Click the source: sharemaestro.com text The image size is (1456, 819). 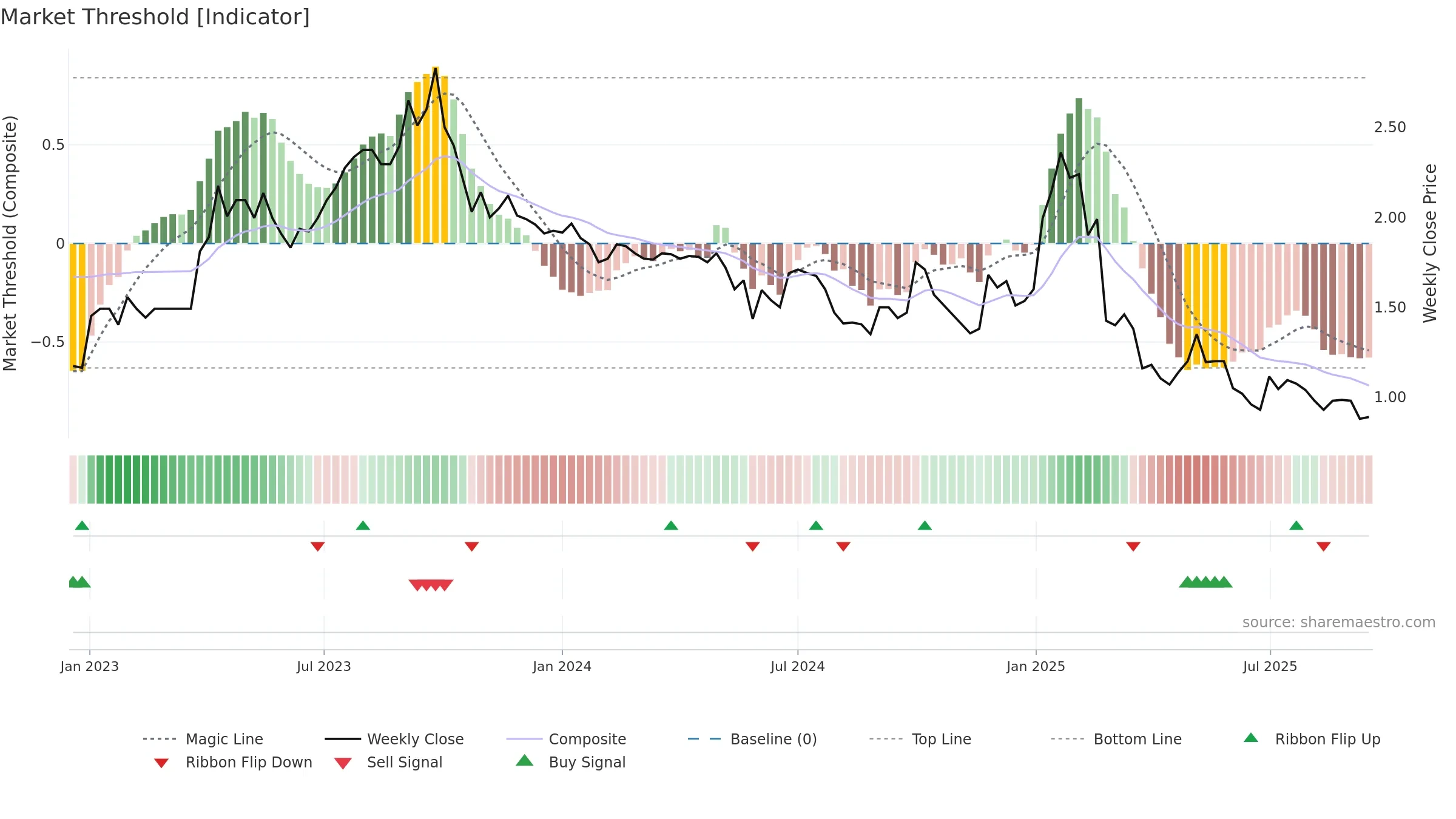point(1339,622)
